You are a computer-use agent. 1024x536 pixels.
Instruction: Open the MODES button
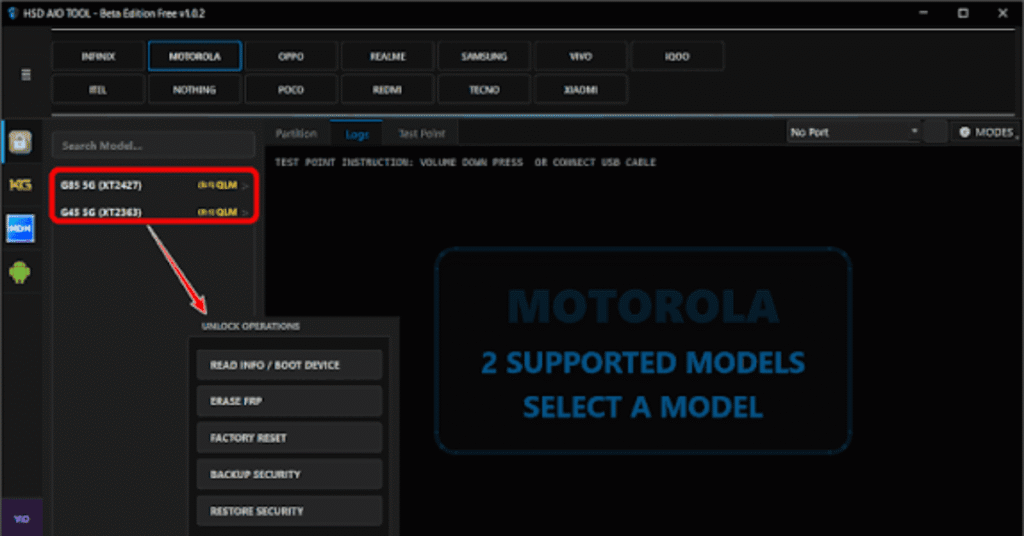[986, 132]
